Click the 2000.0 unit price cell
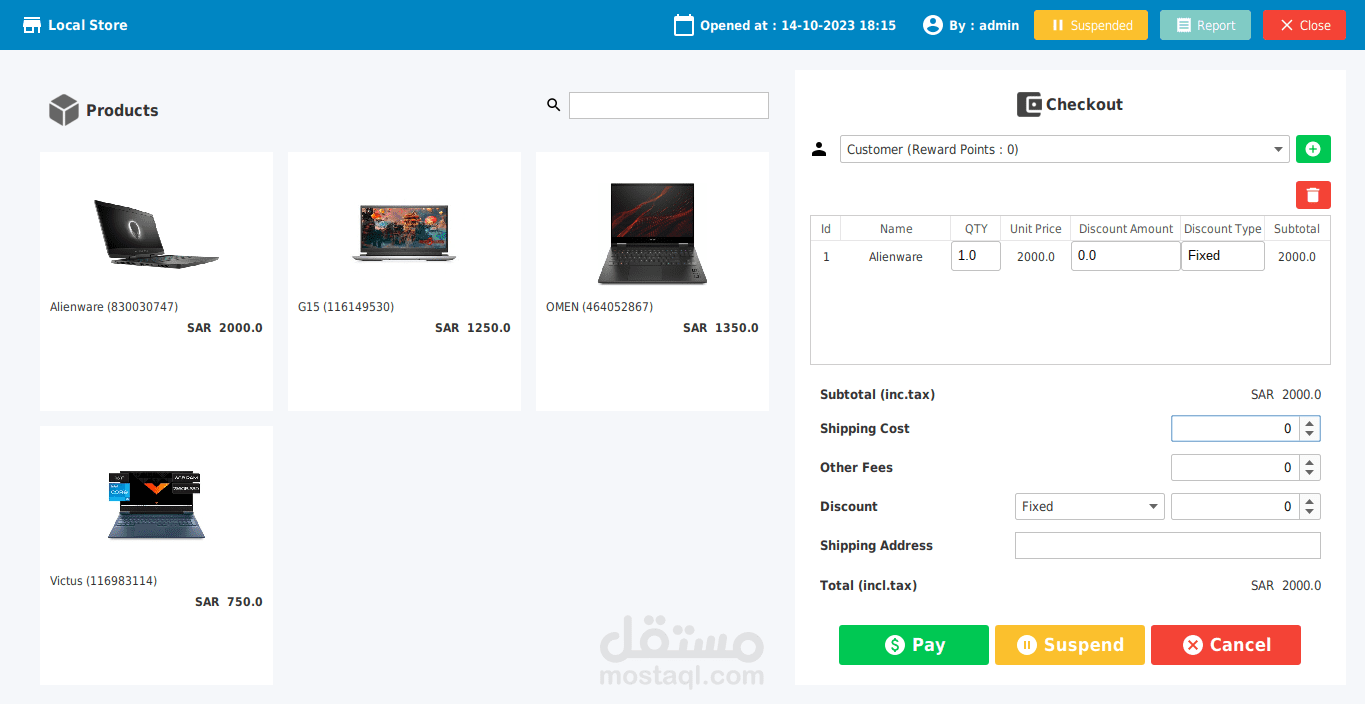Screen dimensions: 1365x704 [x=1036, y=257]
